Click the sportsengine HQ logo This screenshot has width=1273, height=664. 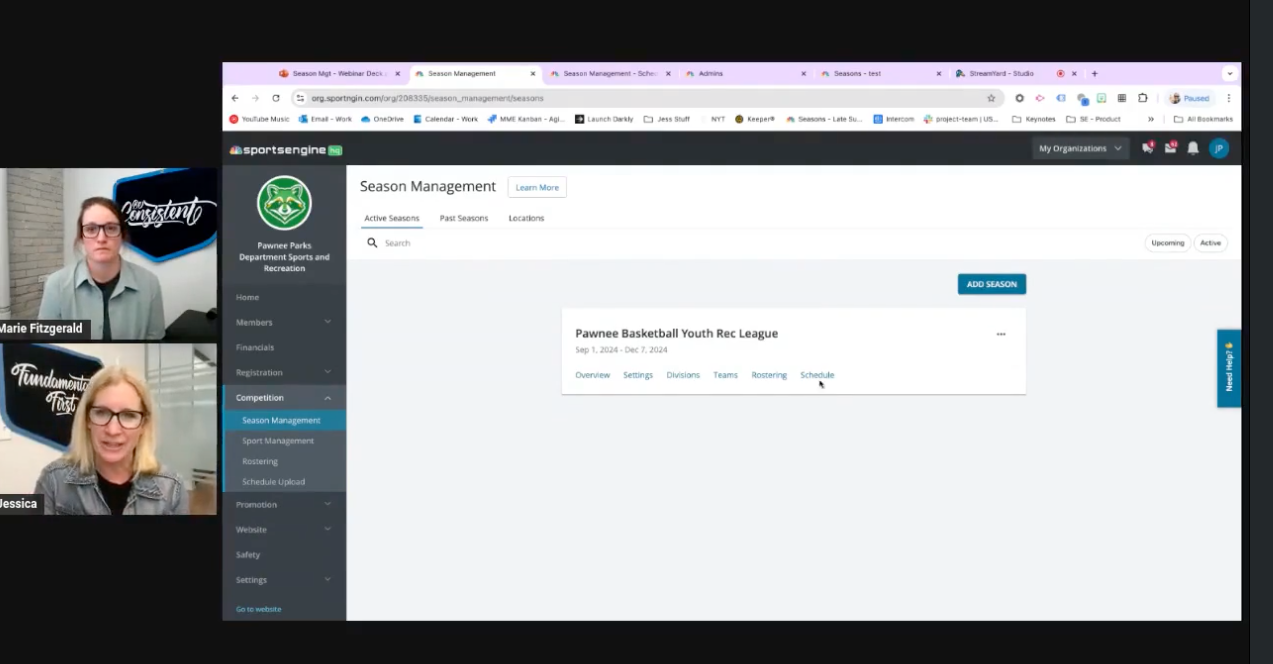click(285, 150)
